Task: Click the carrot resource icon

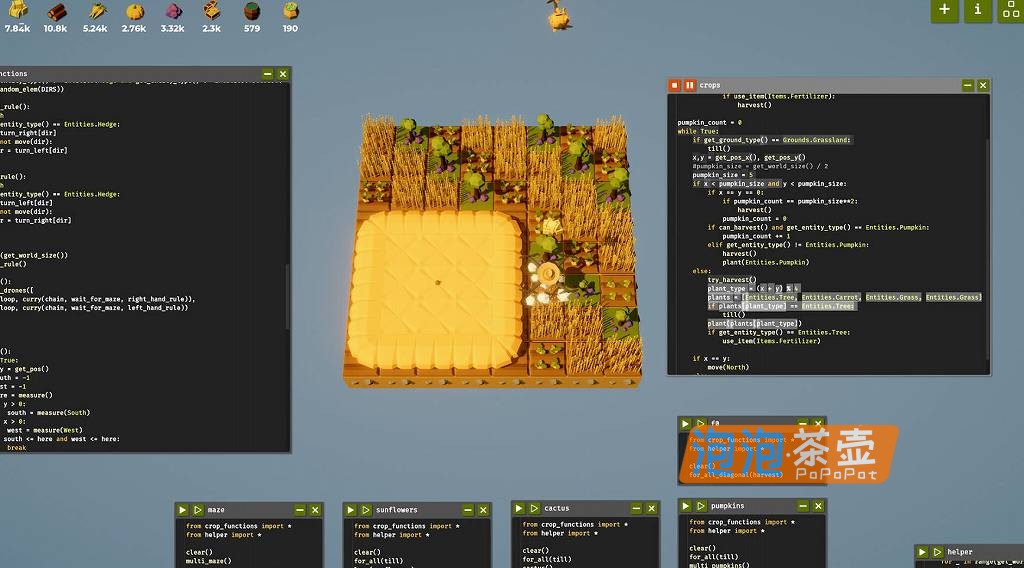Action: (96, 10)
